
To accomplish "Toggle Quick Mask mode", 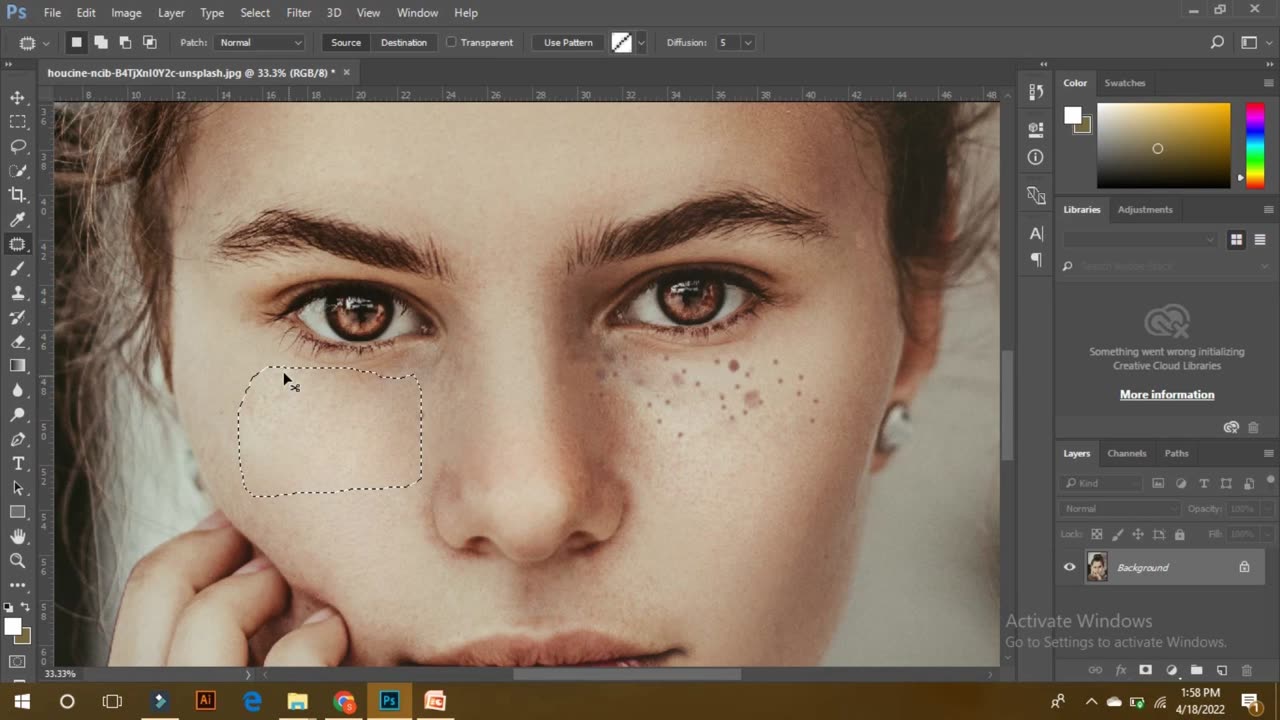I will coord(18,662).
